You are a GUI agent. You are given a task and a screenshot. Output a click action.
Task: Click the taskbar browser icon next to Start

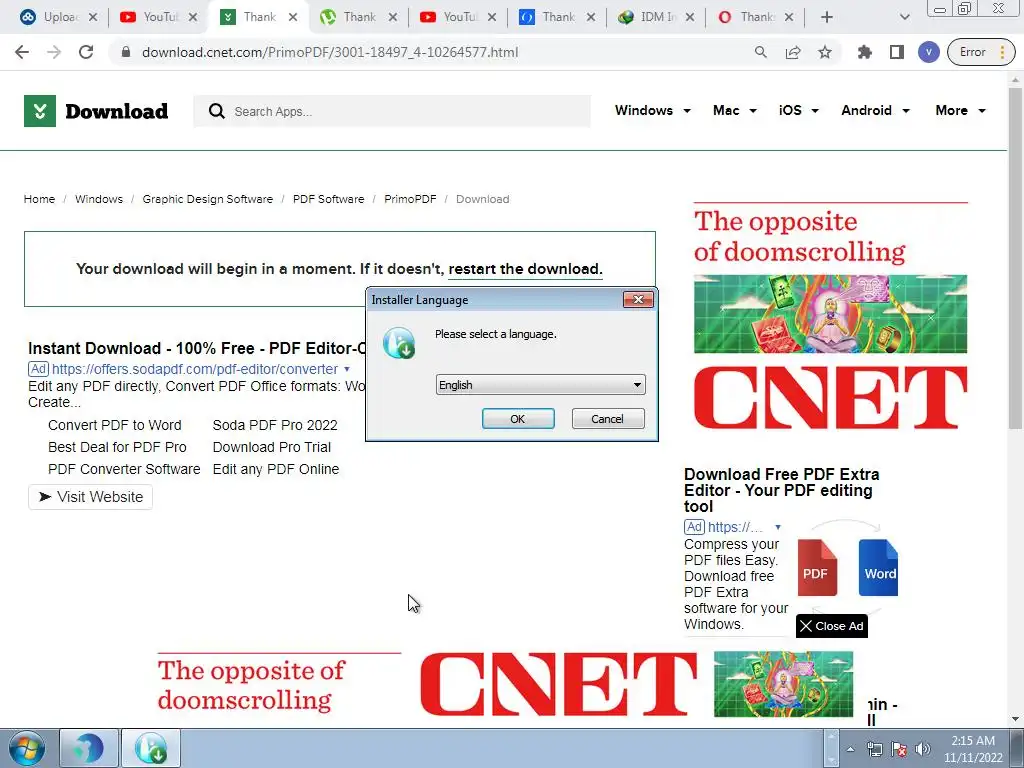pyautogui.click(x=89, y=748)
